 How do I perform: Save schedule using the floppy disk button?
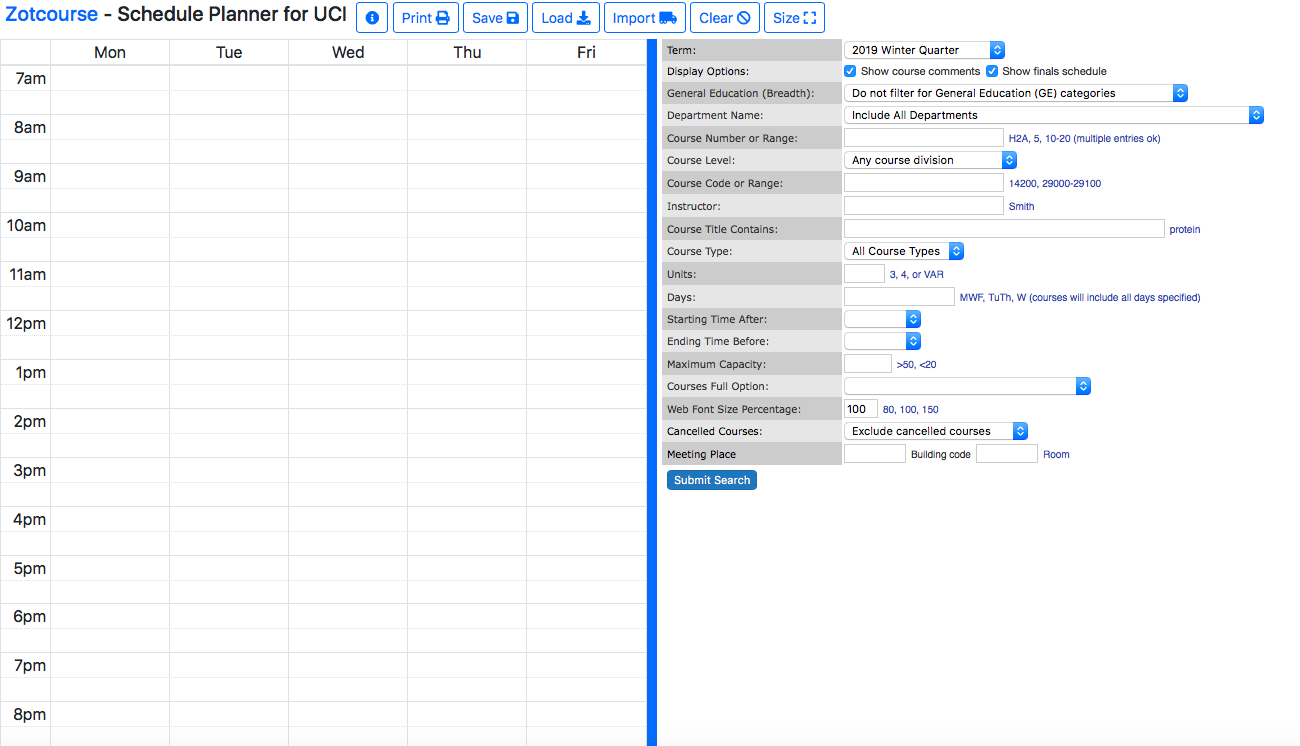click(495, 18)
